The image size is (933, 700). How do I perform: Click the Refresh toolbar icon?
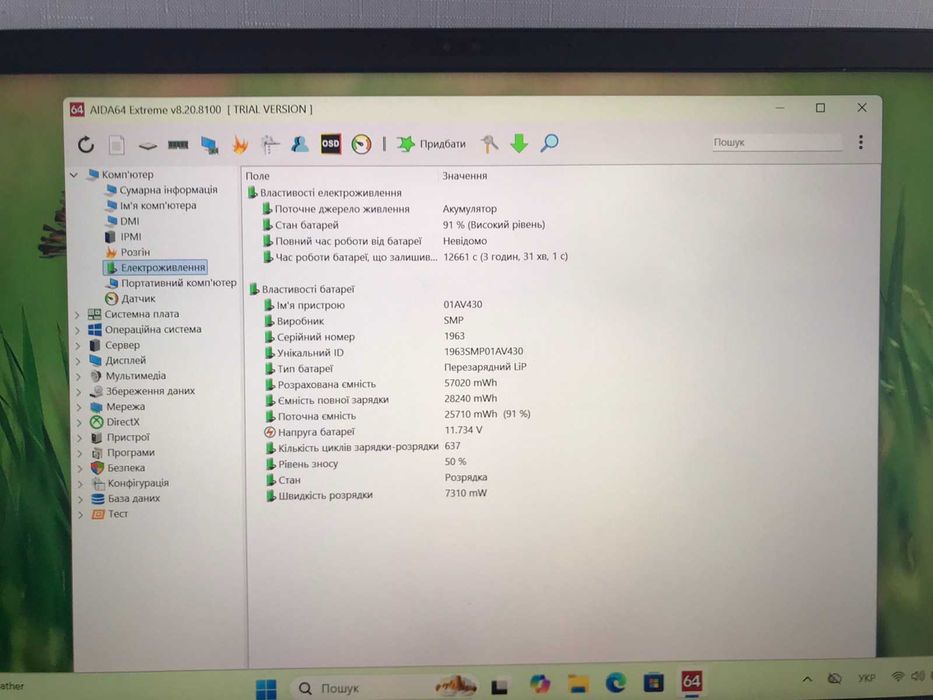[x=86, y=145]
